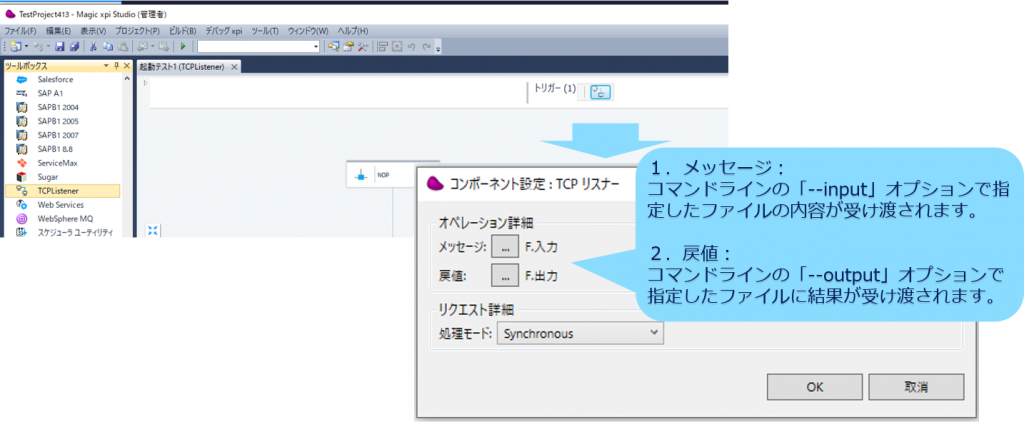This screenshot has height=422, width=1024.
Task: Open the toolbox panel options dropdown arrow
Action: click(104, 66)
